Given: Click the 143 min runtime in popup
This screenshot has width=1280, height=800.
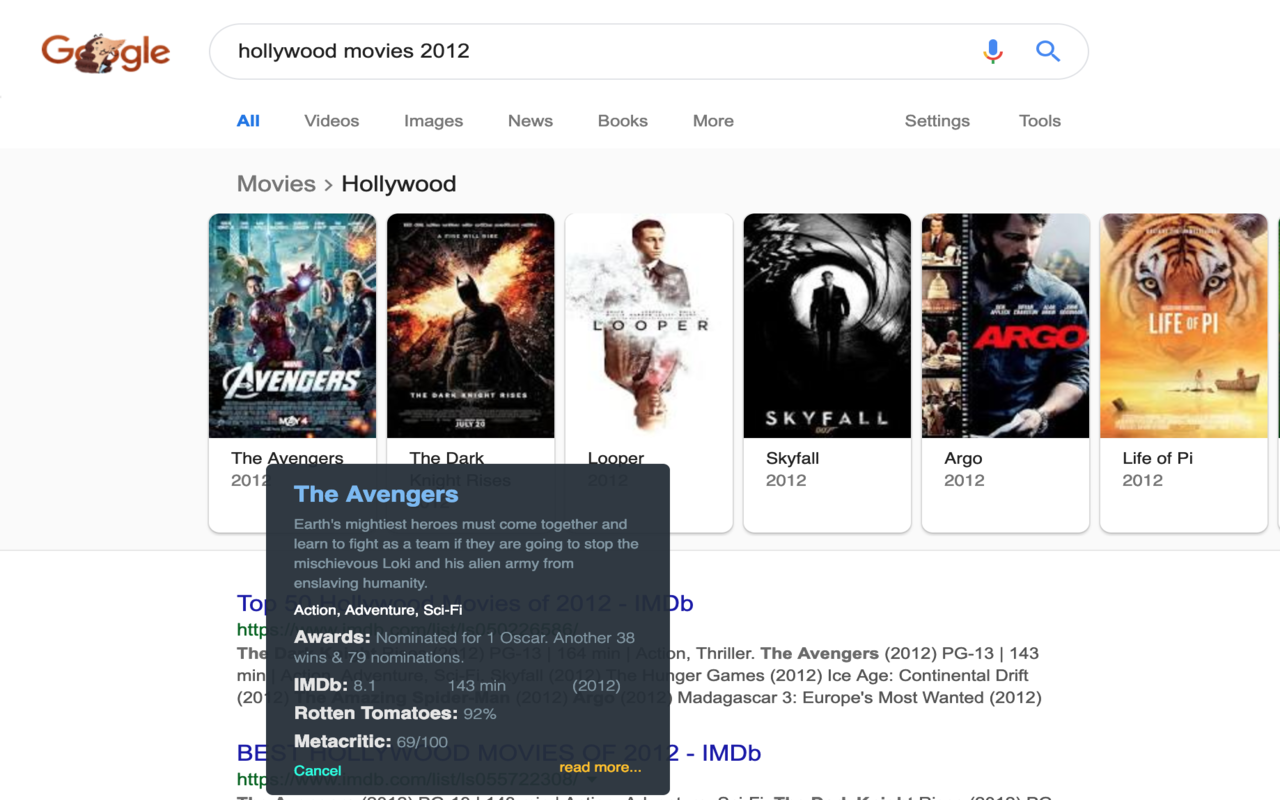Looking at the screenshot, I should pyautogui.click(x=477, y=685).
